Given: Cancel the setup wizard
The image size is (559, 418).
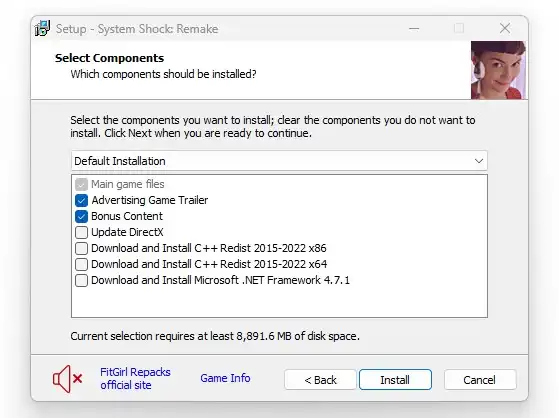Looking at the screenshot, I should tap(480, 380).
